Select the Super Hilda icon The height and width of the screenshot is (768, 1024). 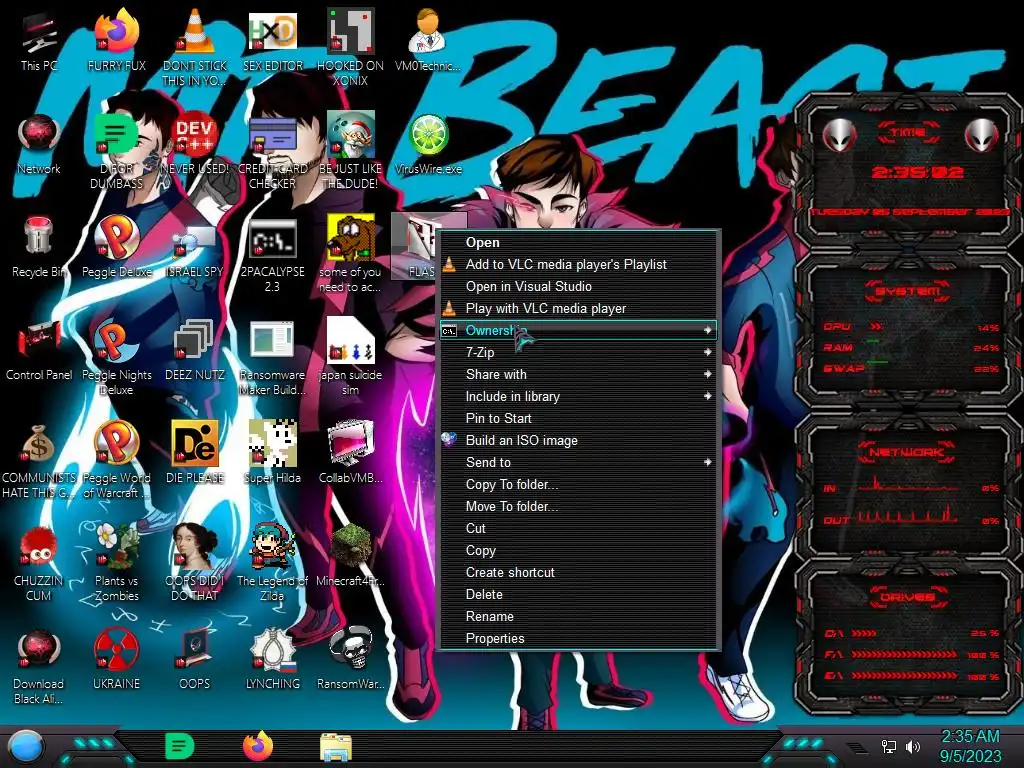(x=272, y=454)
